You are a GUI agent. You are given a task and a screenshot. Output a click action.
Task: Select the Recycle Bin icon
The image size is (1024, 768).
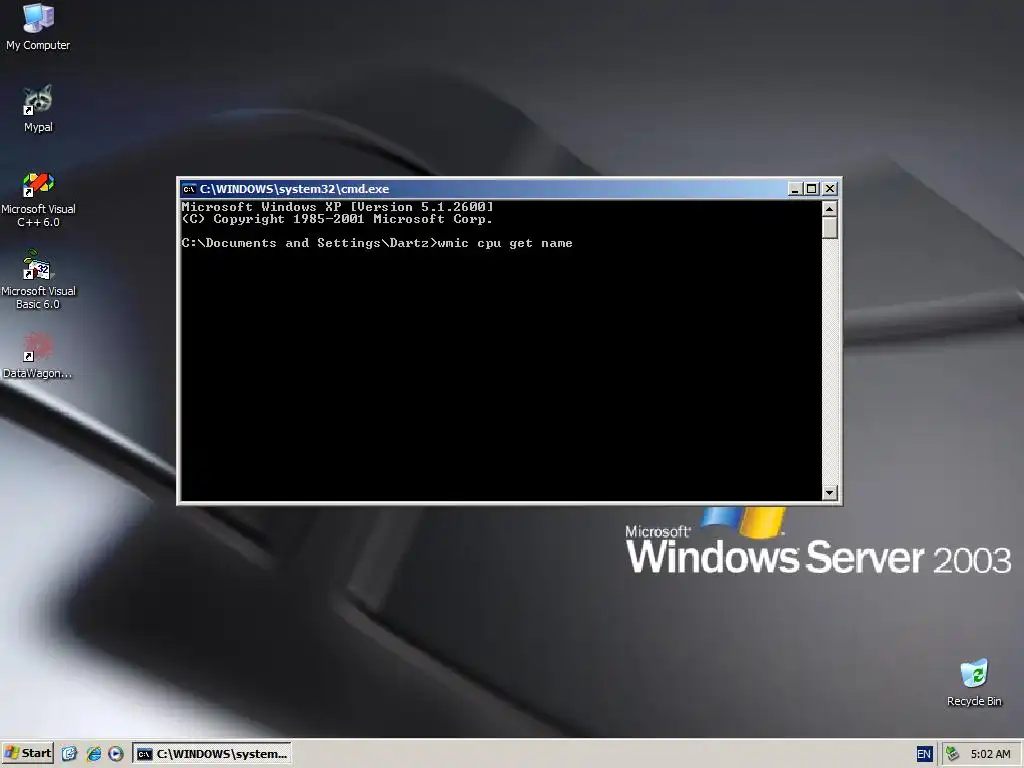click(974, 683)
